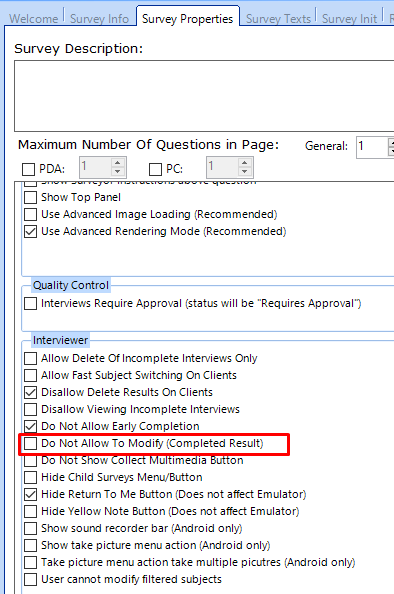Increase PDA value with up arrow
The width and height of the screenshot is (394, 594).
click(117, 163)
